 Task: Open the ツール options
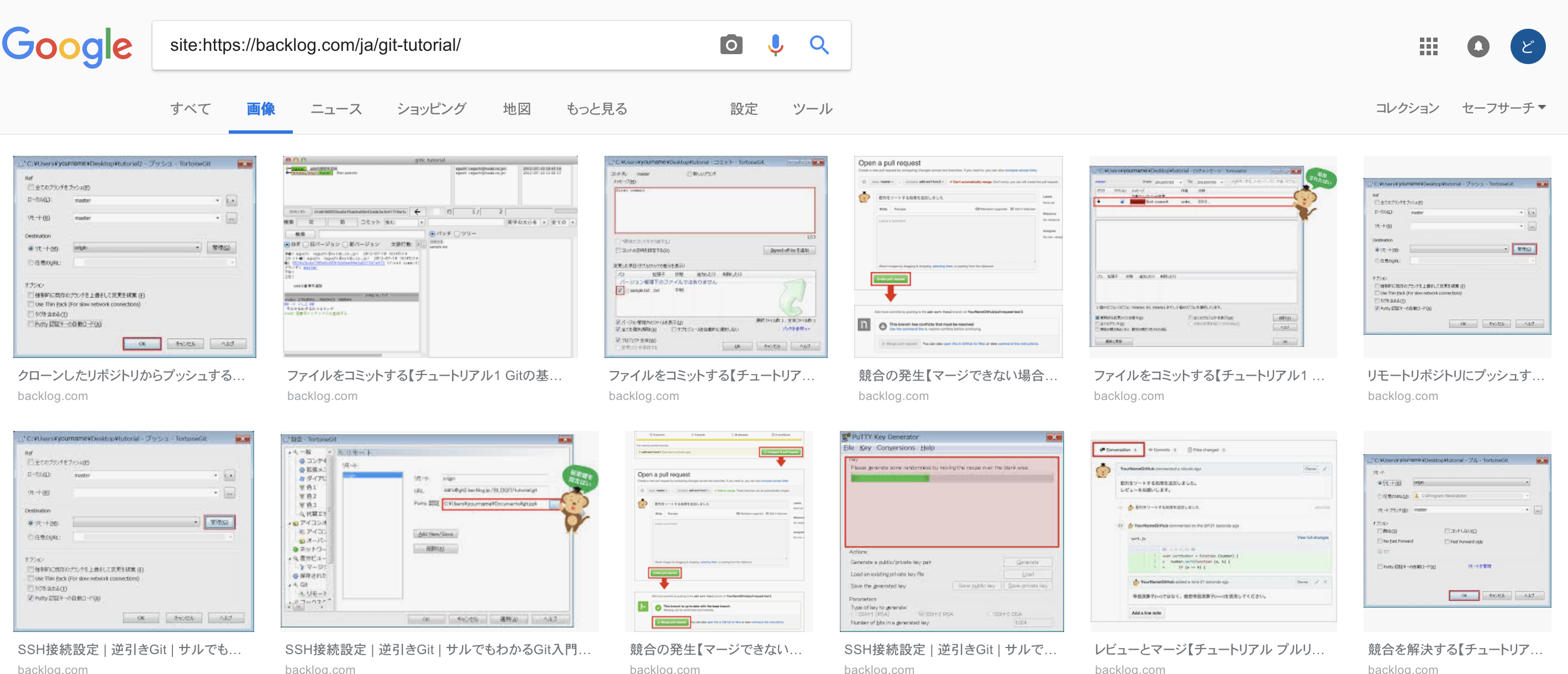click(x=812, y=108)
